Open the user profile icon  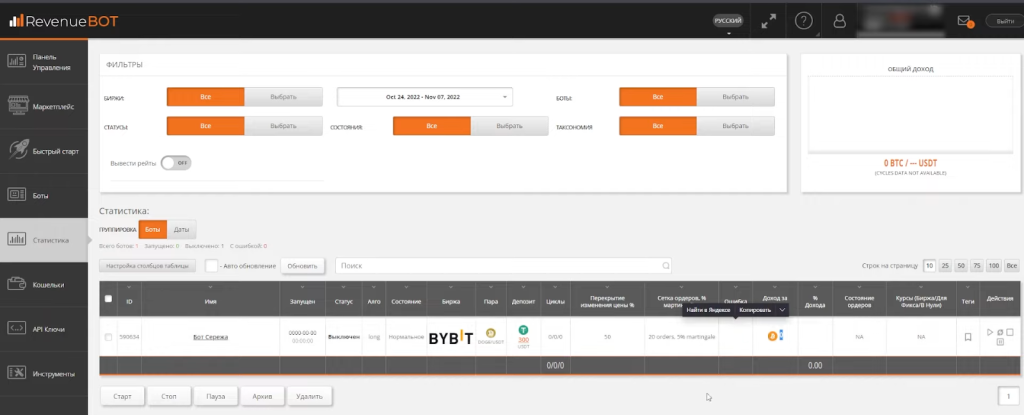pos(840,20)
